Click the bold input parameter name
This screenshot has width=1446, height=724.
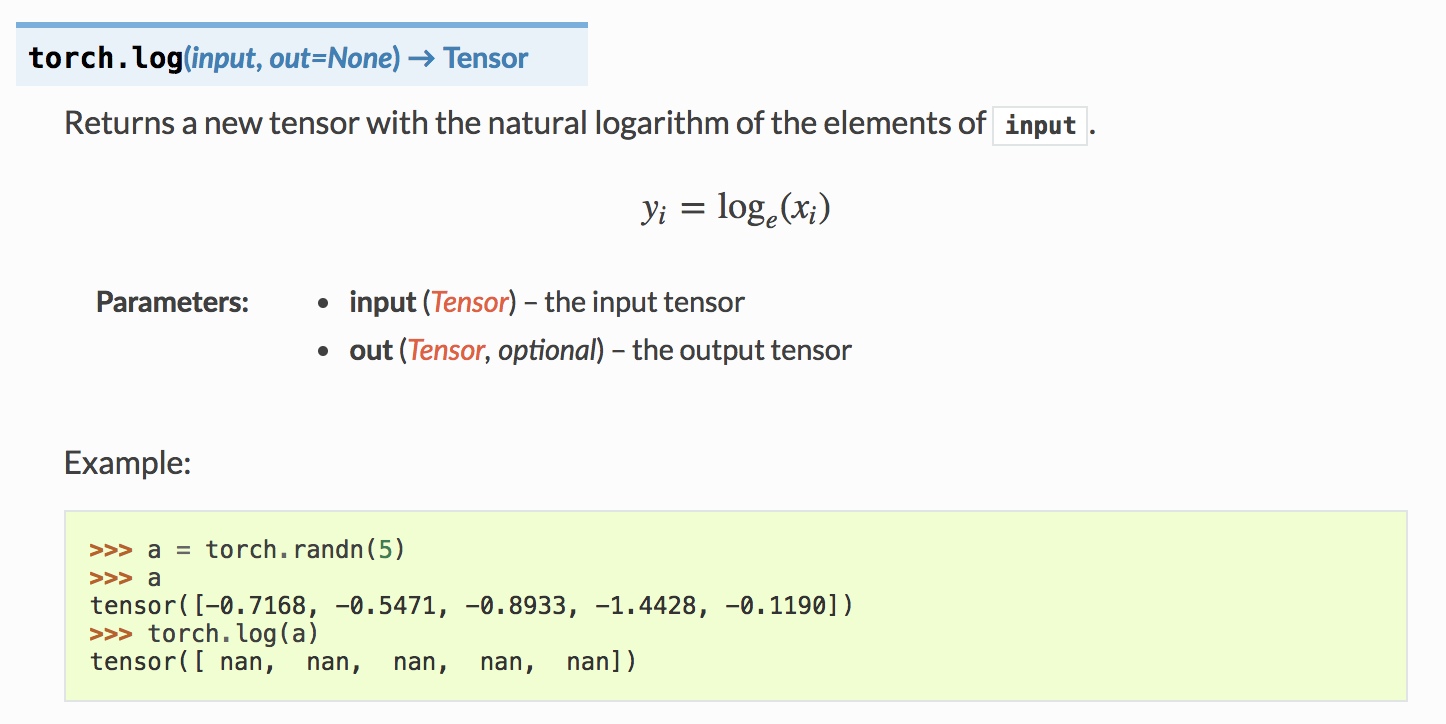coord(382,302)
